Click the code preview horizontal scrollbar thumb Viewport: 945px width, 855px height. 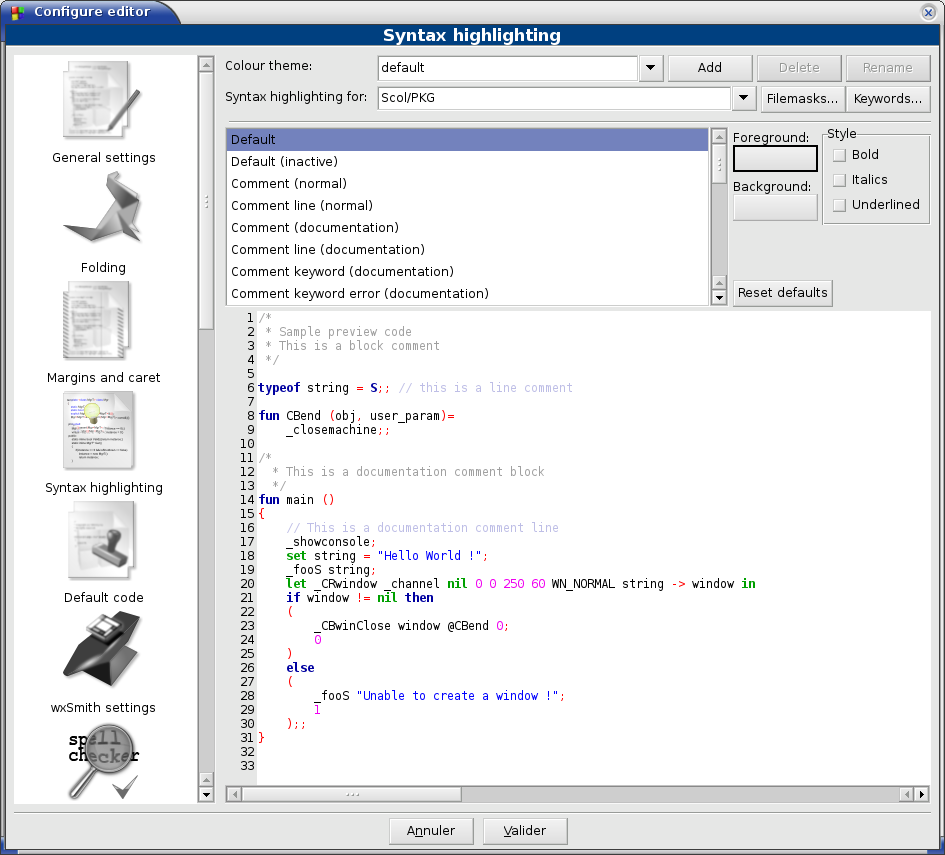pos(352,795)
